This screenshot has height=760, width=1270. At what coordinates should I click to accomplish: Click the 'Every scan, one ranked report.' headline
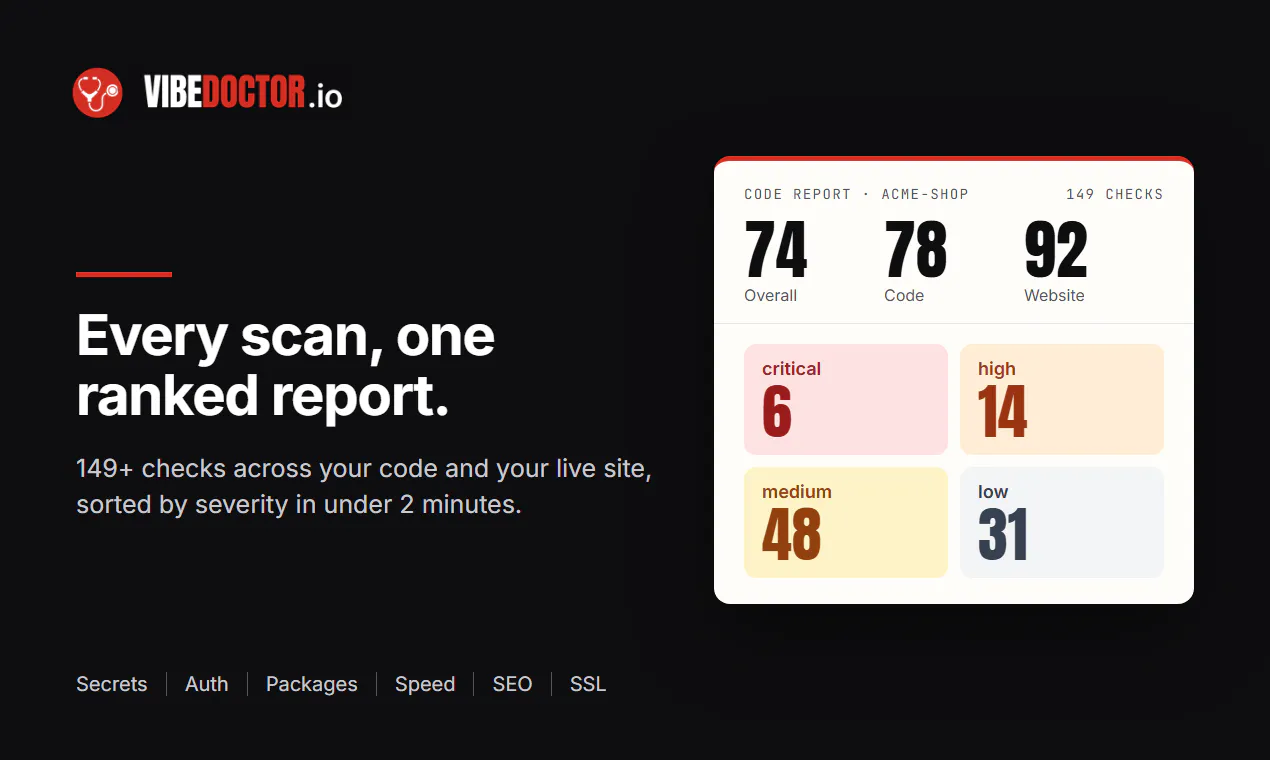point(286,365)
